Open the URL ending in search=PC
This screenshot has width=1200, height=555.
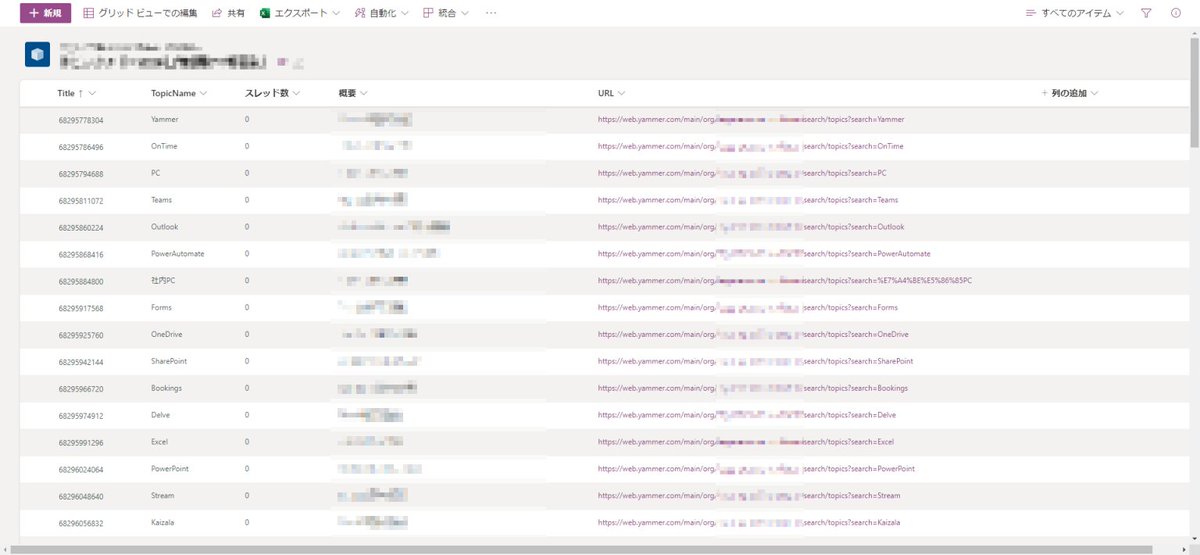click(x=742, y=173)
